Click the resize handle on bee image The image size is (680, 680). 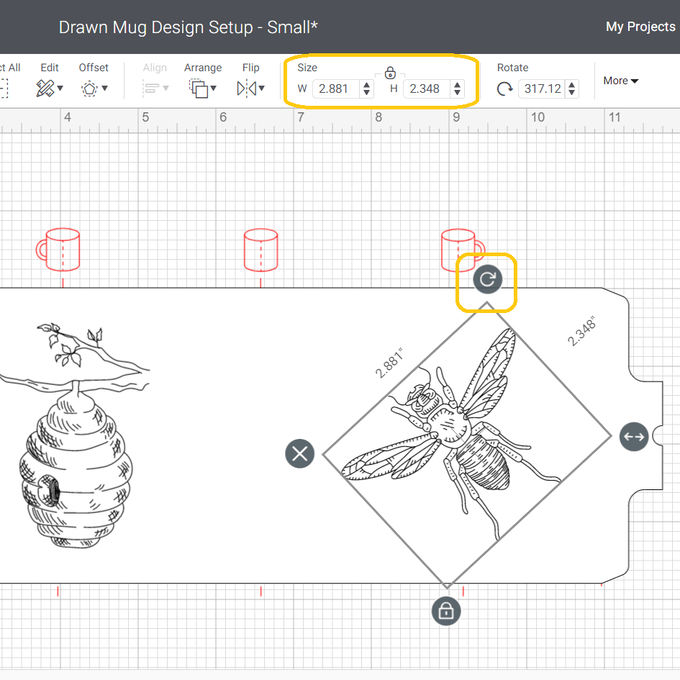point(634,436)
